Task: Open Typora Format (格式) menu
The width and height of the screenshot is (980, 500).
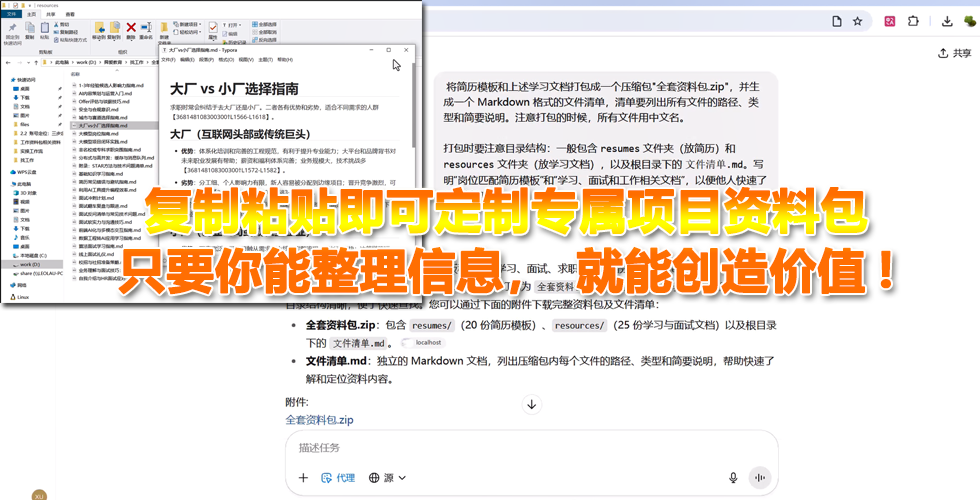Action: pos(226,60)
